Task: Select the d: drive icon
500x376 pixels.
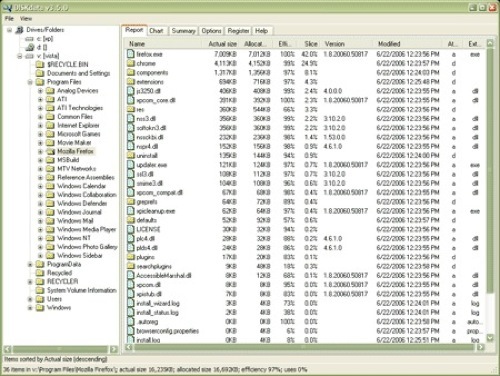Action: point(30,47)
